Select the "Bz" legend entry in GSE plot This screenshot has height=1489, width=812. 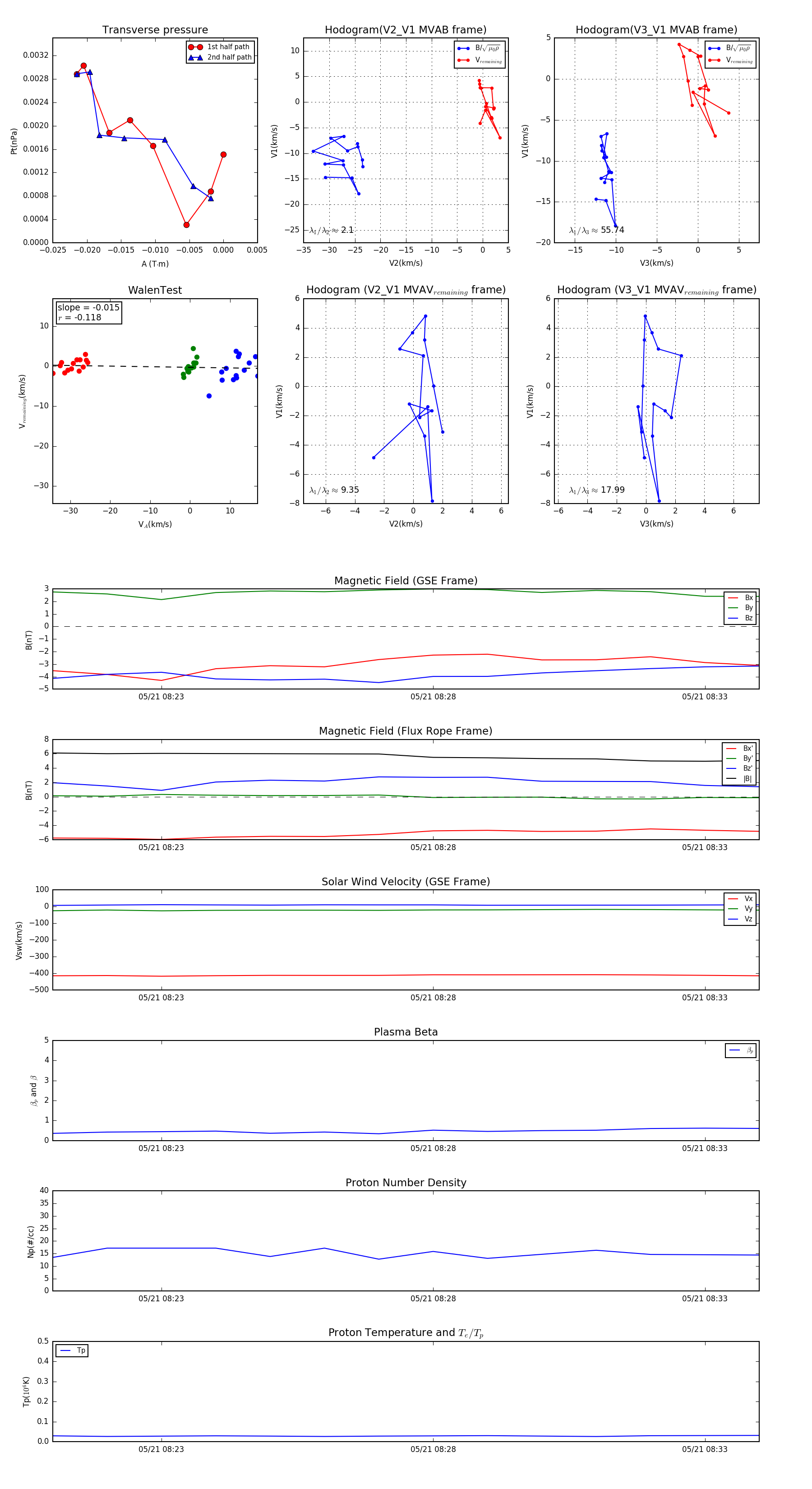click(740, 618)
